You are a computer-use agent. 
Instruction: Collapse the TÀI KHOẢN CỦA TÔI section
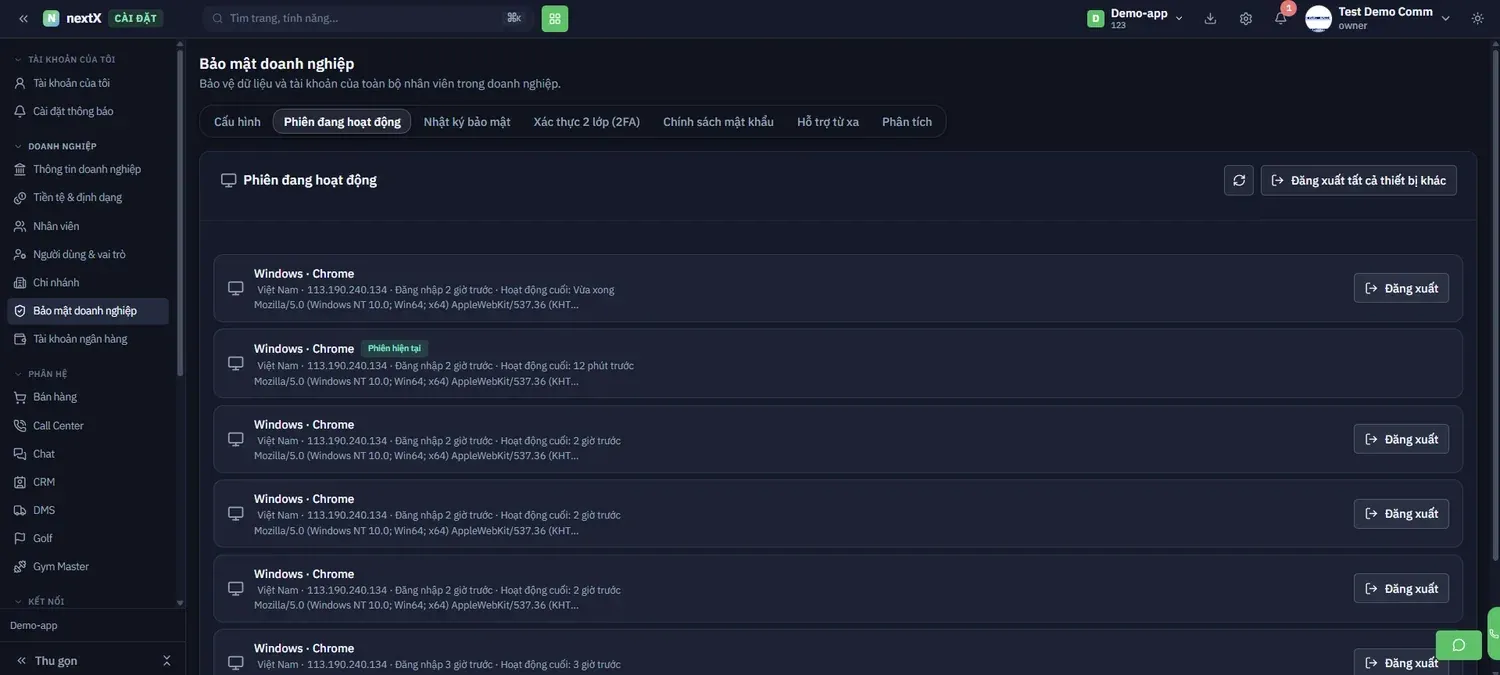(65, 60)
